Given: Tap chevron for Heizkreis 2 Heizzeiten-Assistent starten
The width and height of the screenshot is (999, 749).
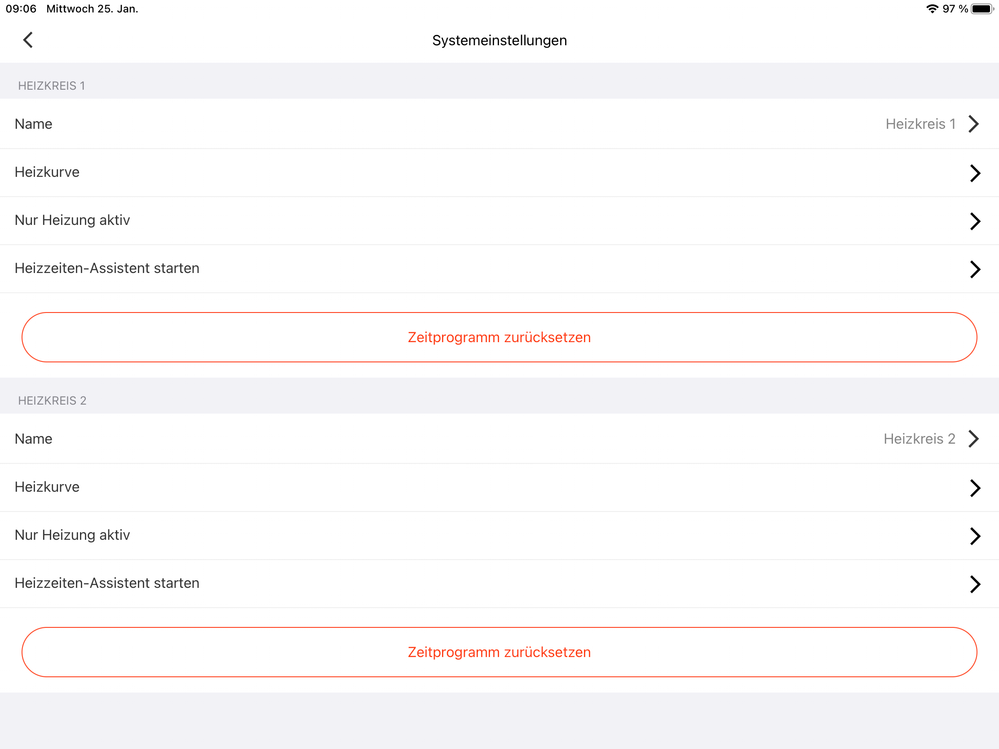Looking at the screenshot, I should [975, 584].
